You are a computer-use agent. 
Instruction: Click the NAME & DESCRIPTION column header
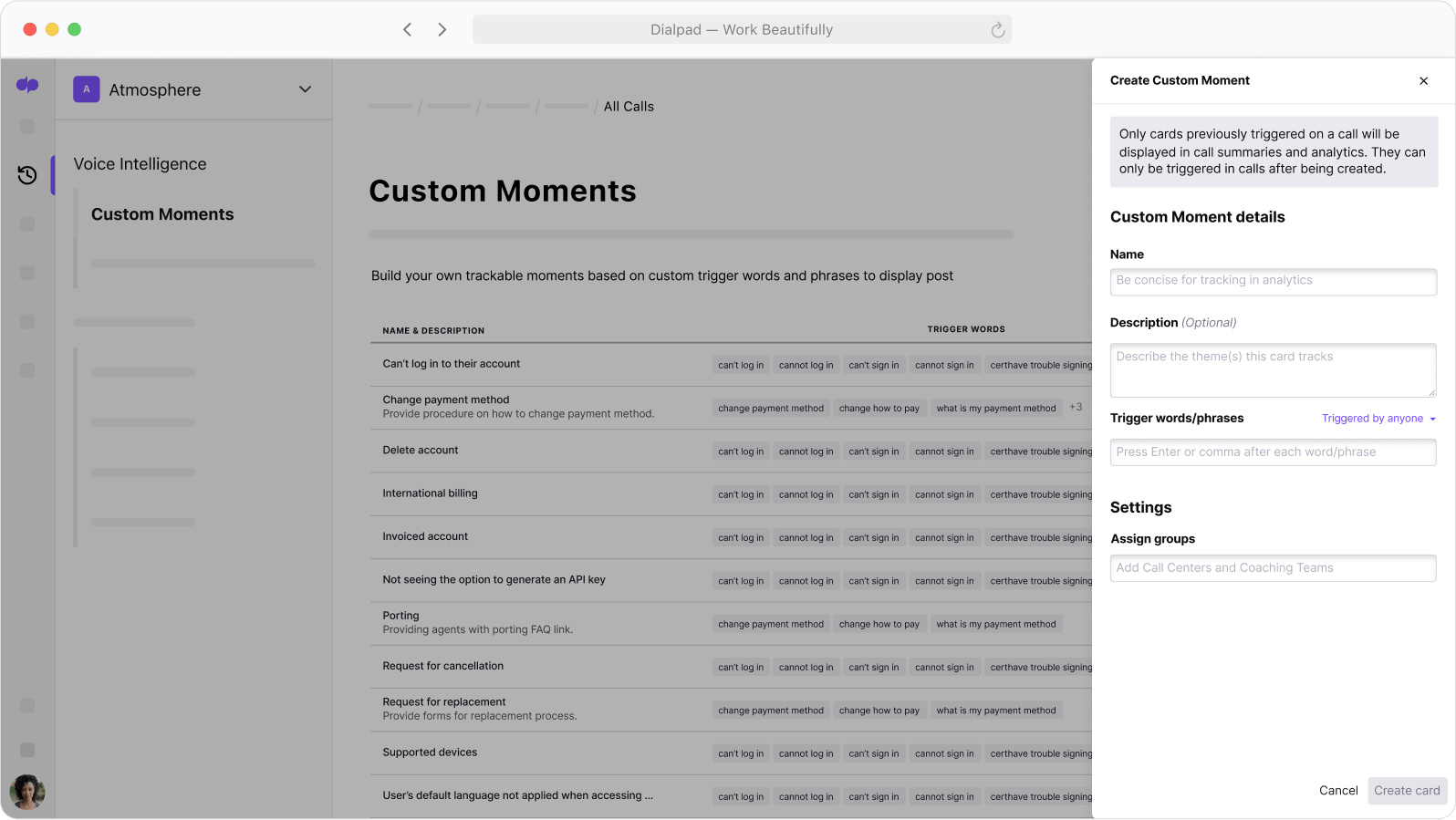[433, 331]
